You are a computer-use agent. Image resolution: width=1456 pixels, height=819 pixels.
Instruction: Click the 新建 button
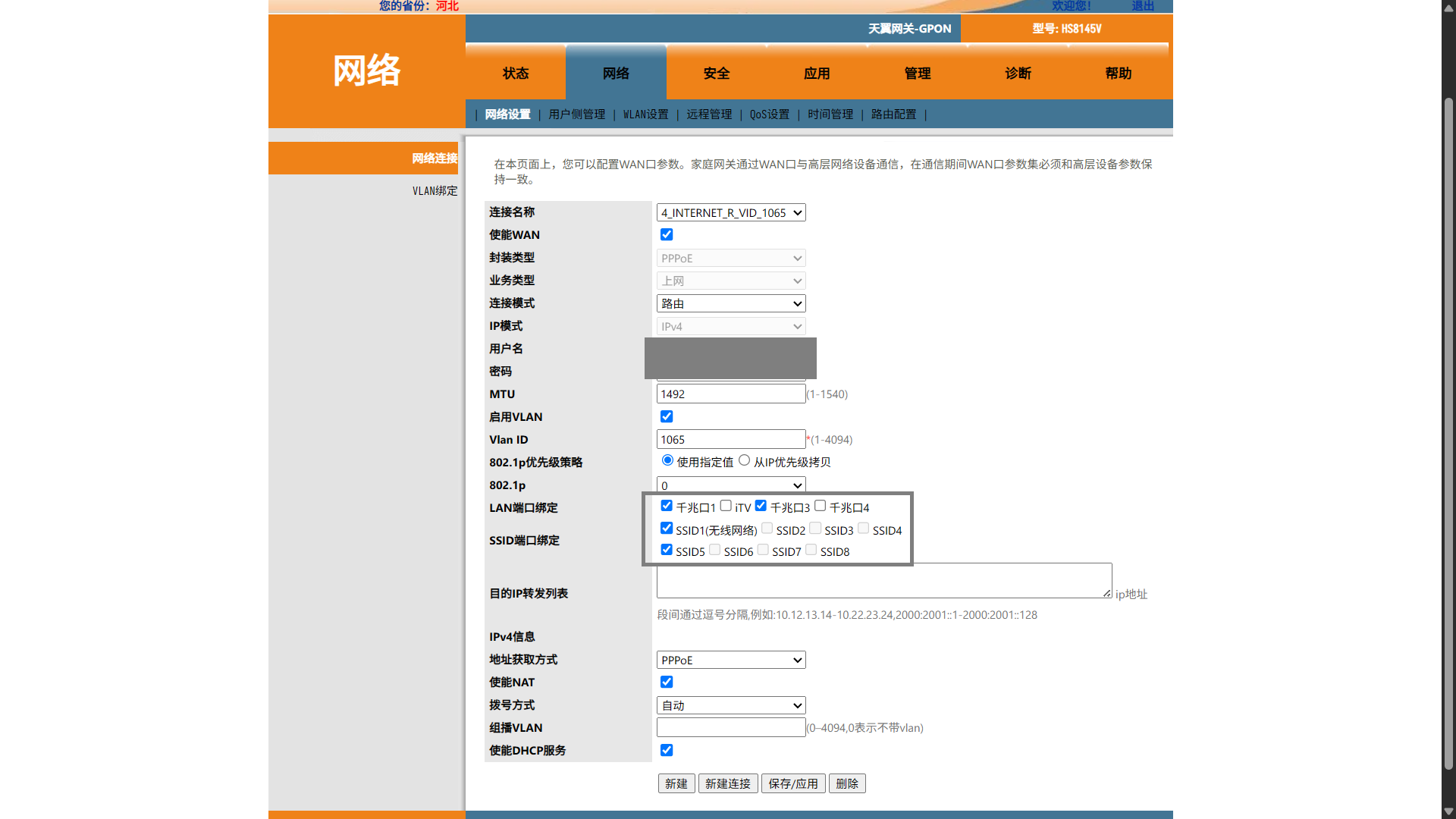pyautogui.click(x=676, y=784)
